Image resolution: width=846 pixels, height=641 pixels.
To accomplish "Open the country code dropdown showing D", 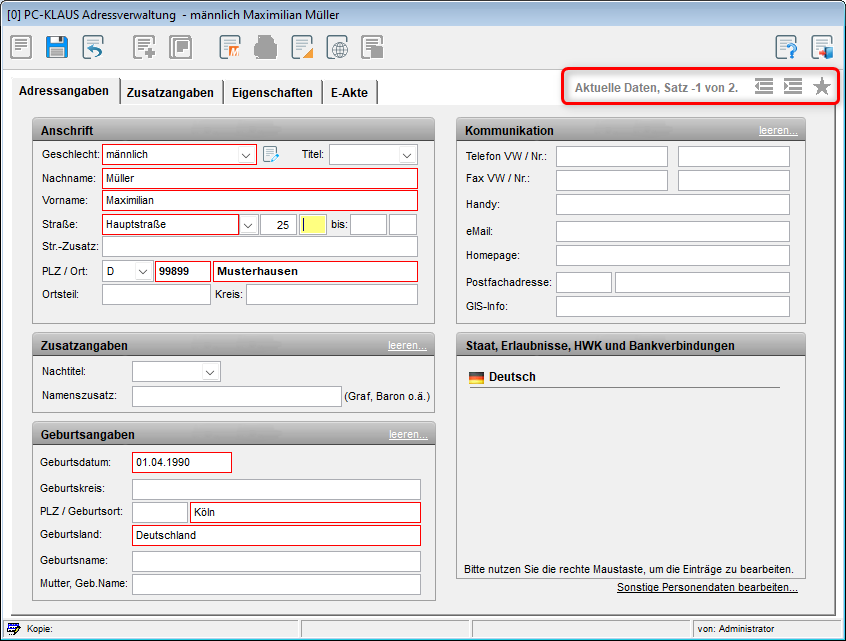I will [142, 272].
